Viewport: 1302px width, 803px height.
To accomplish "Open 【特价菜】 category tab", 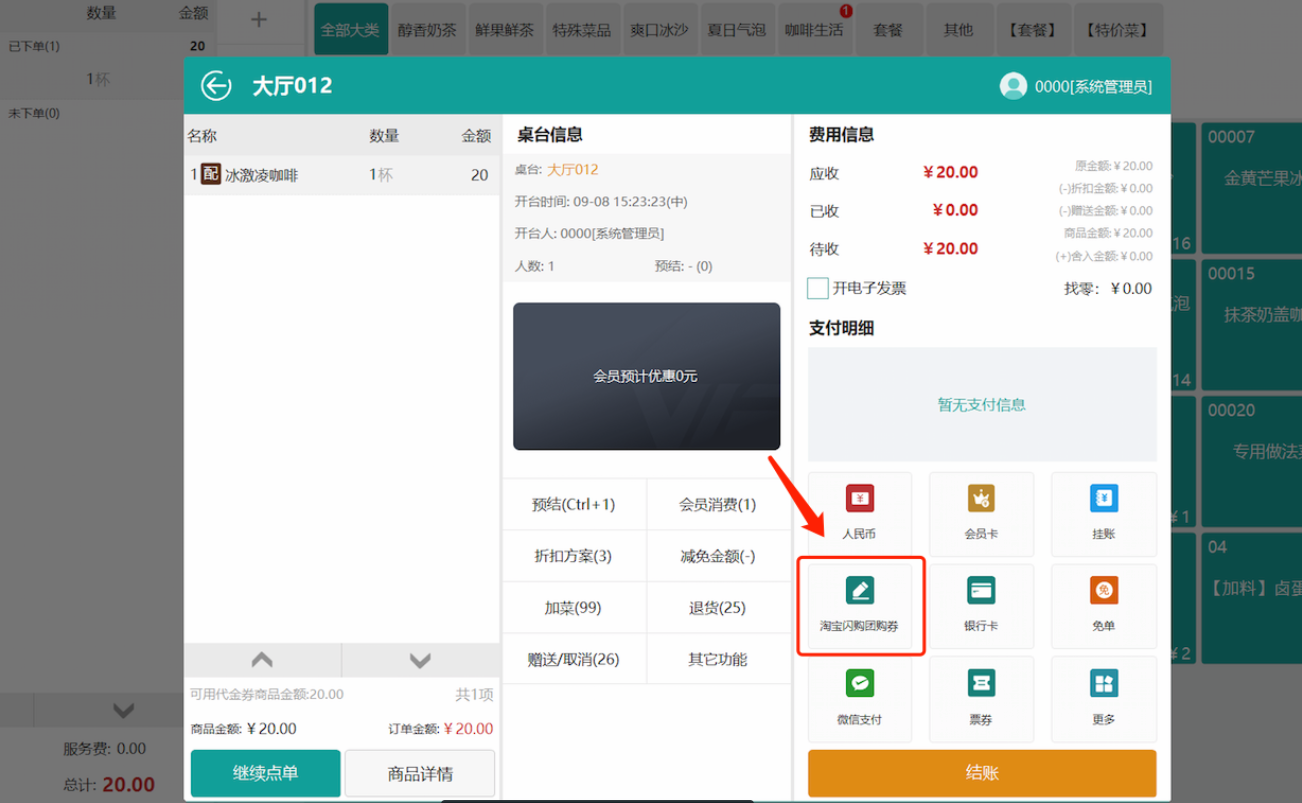I will click(1116, 30).
